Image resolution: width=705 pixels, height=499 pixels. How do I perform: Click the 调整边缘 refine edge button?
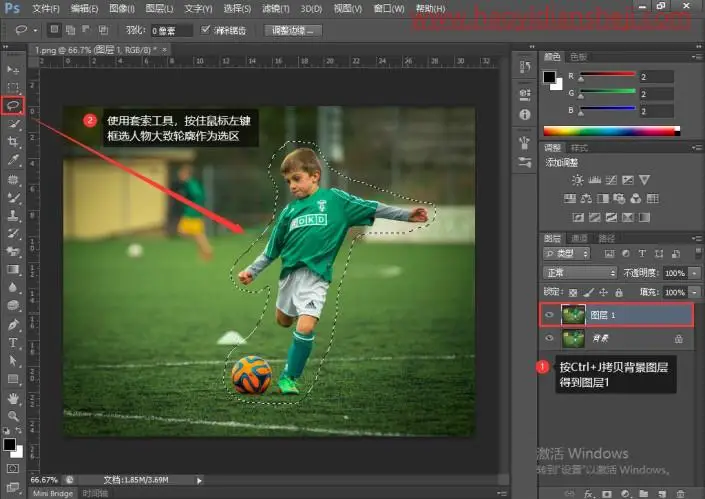pyautogui.click(x=293, y=31)
